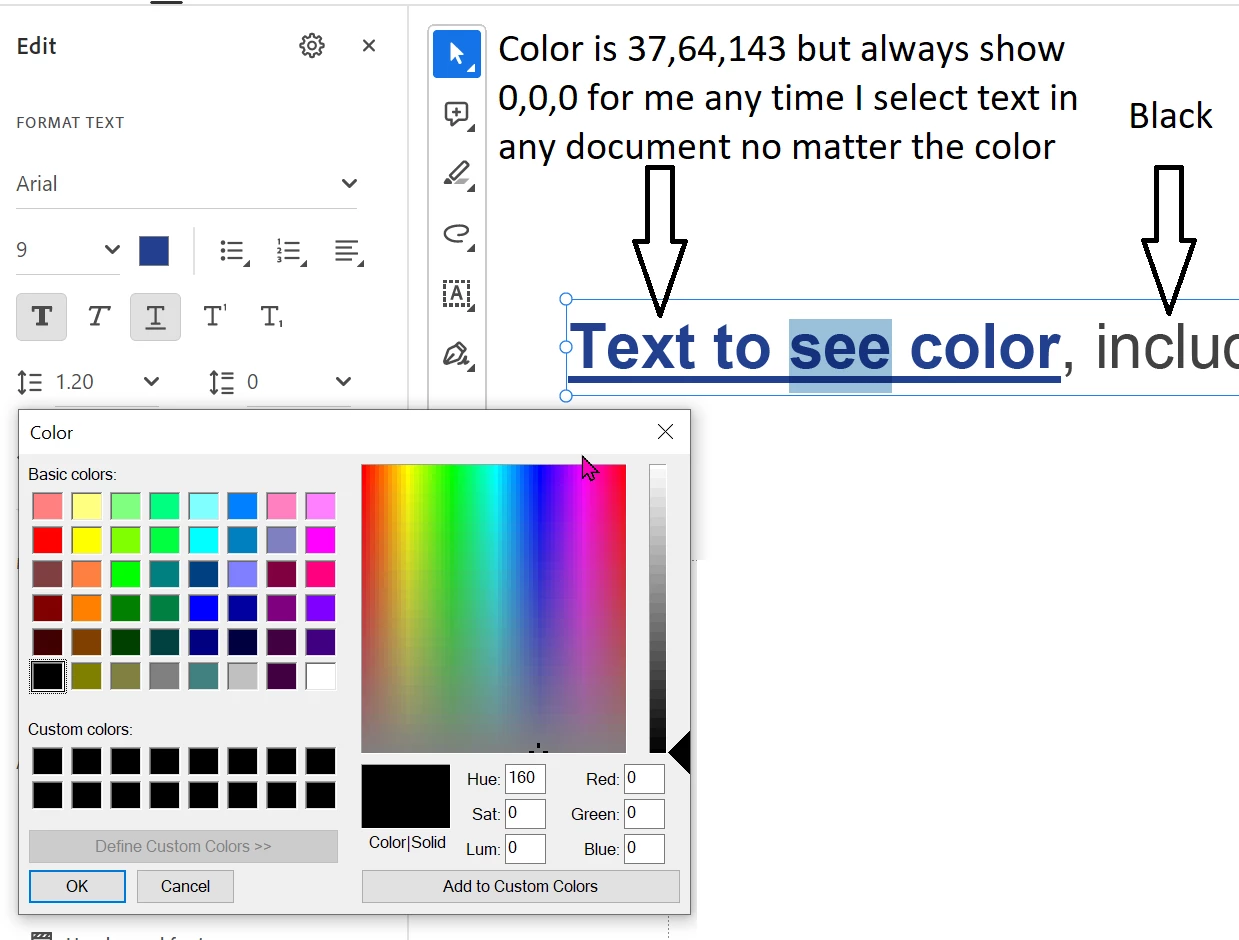Select the freehand draw loop tool
The image size is (1239, 940).
point(458,235)
